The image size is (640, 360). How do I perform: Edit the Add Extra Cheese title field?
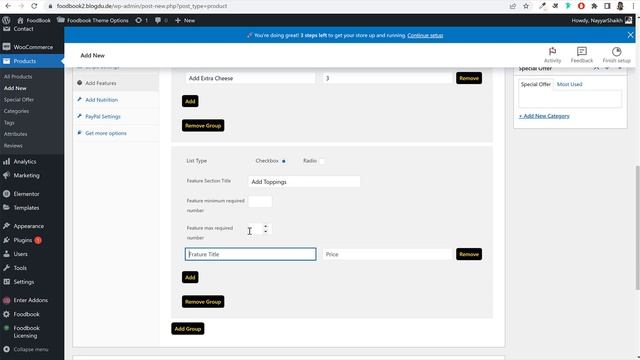[250, 78]
